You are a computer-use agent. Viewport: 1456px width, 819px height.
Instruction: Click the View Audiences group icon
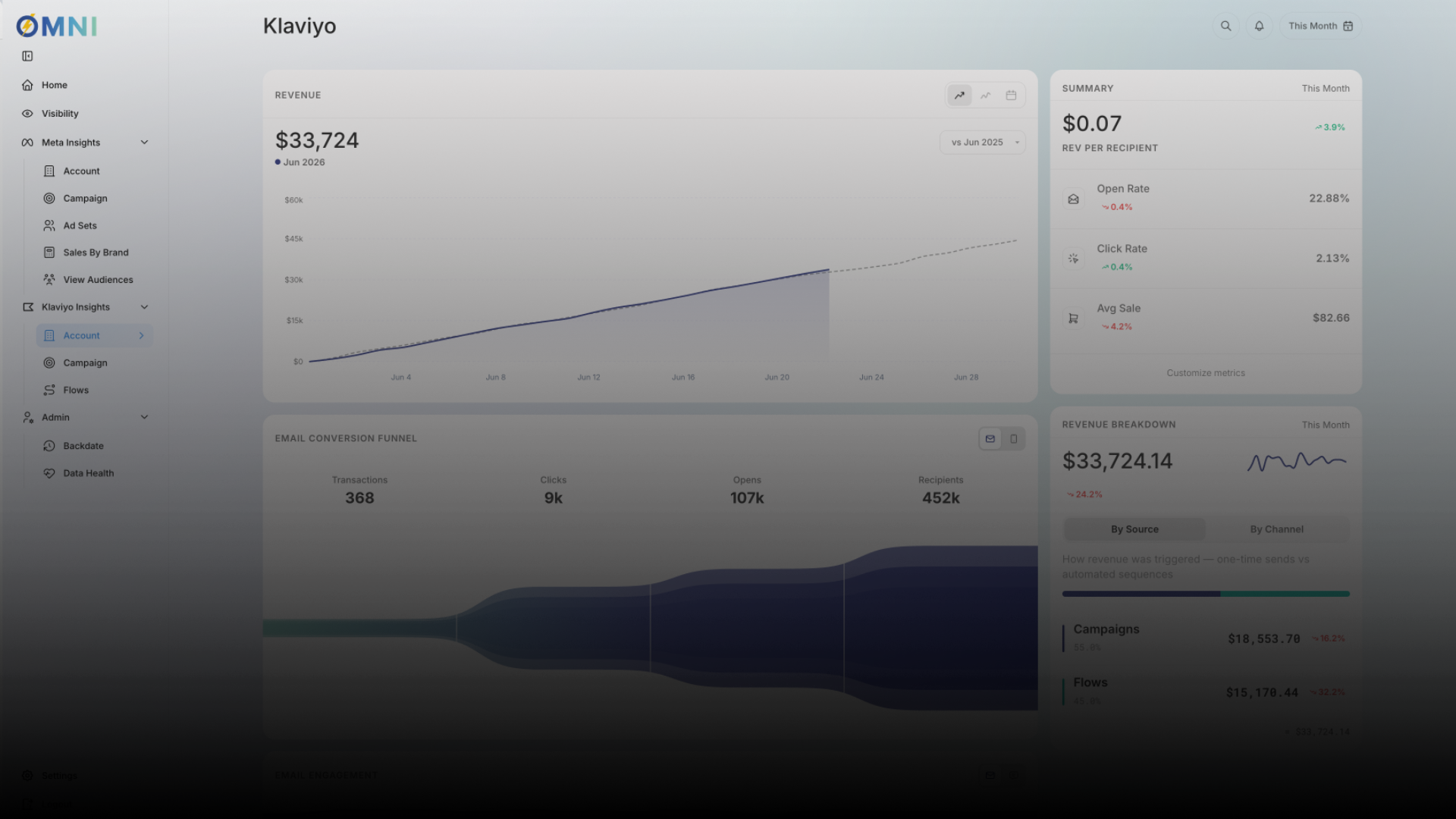[x=49, y=280]
